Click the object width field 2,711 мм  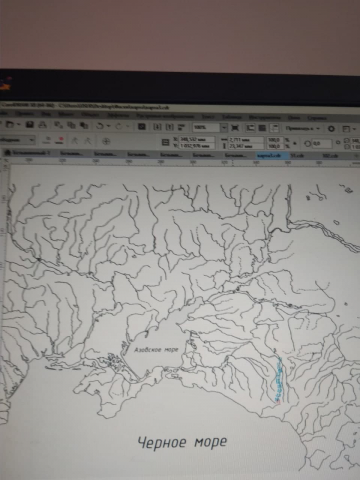click(246, 140)
